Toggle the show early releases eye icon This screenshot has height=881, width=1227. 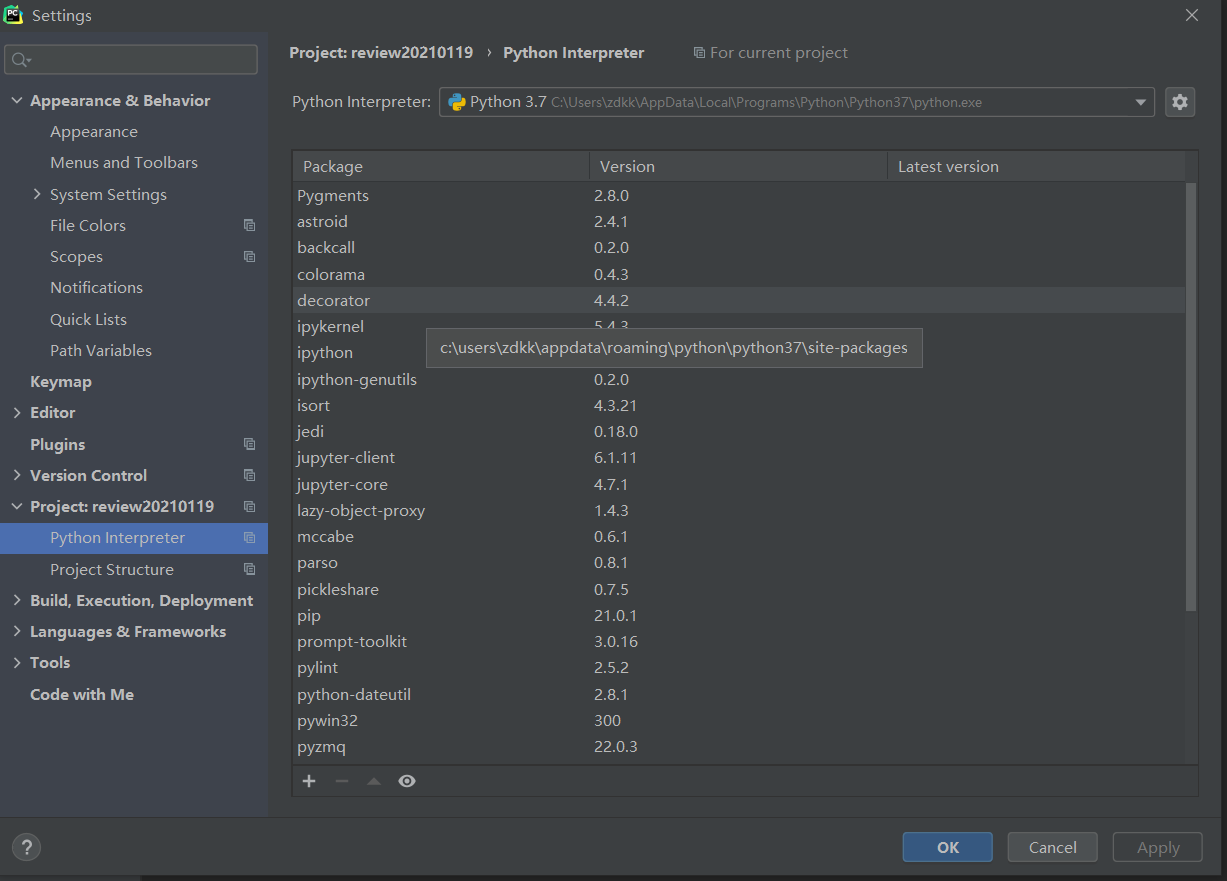coord(407,781)
